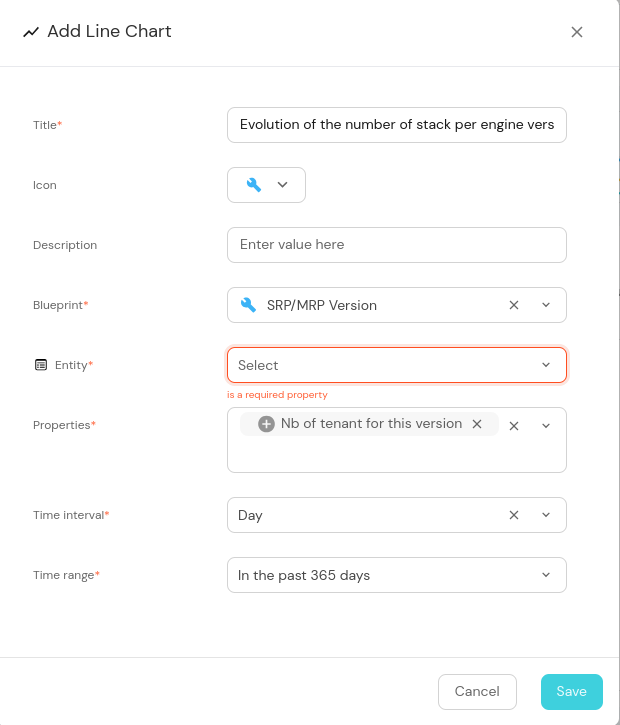Click the wrench icon beside SRP/MRP Version
Viewport: 620px width, 725px height.
(249, 305)
